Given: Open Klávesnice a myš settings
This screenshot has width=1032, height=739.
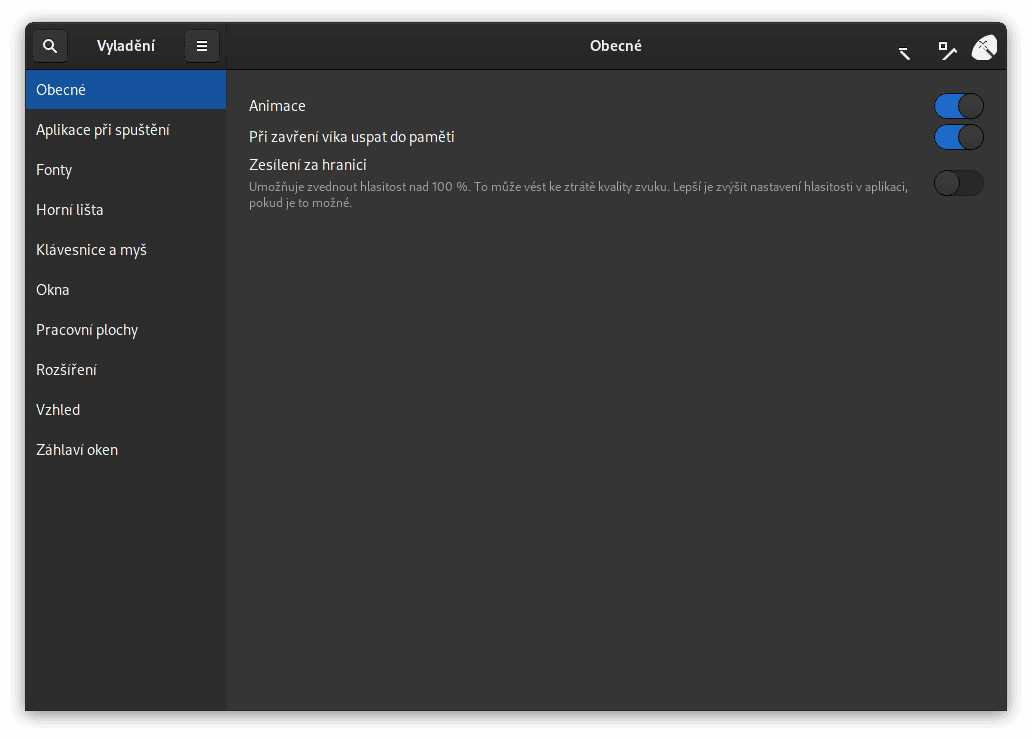Looking at the screenshot, I should point(126,250).
